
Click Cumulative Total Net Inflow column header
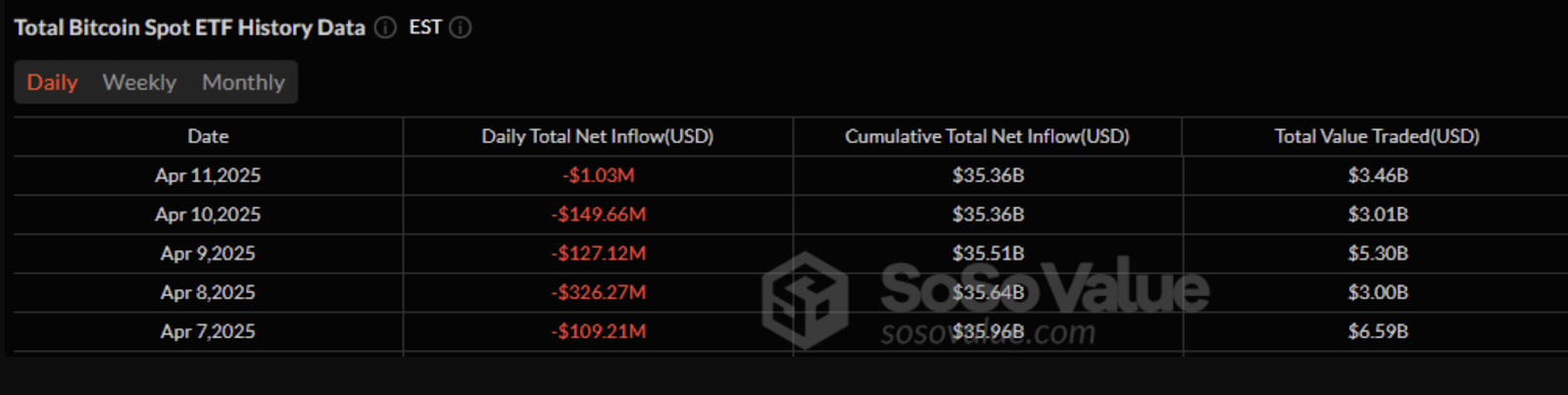pos(987,136)
